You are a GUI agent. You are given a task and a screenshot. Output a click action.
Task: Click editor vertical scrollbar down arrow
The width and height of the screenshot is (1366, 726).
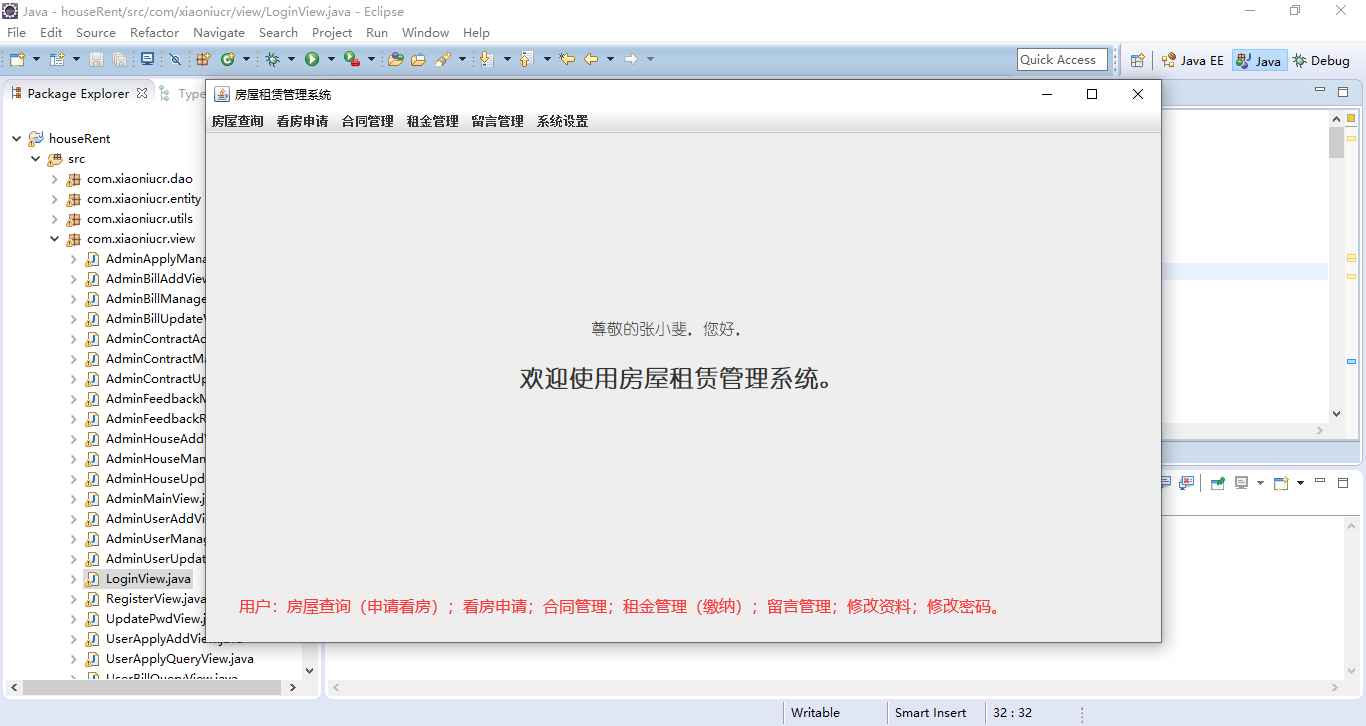coord(1337,414)
